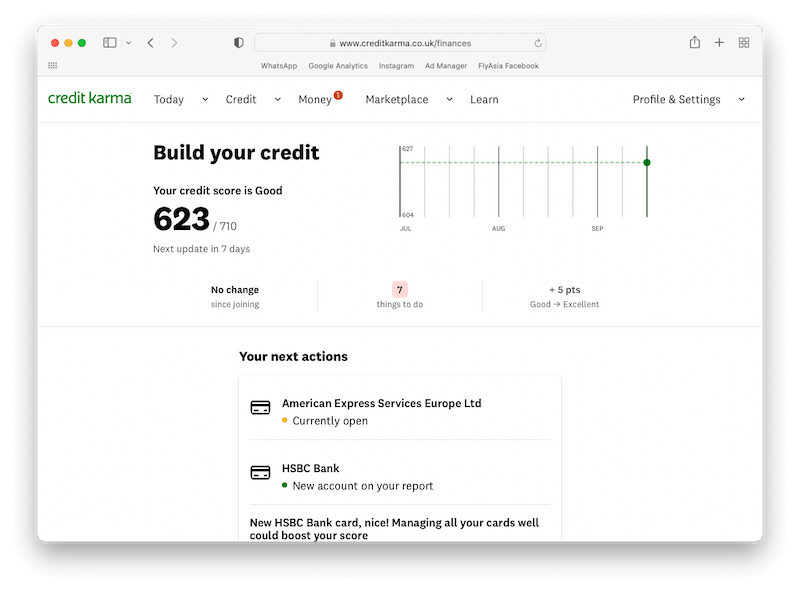Click the credit karma logo
800x591 pixels.
point(90,98)
